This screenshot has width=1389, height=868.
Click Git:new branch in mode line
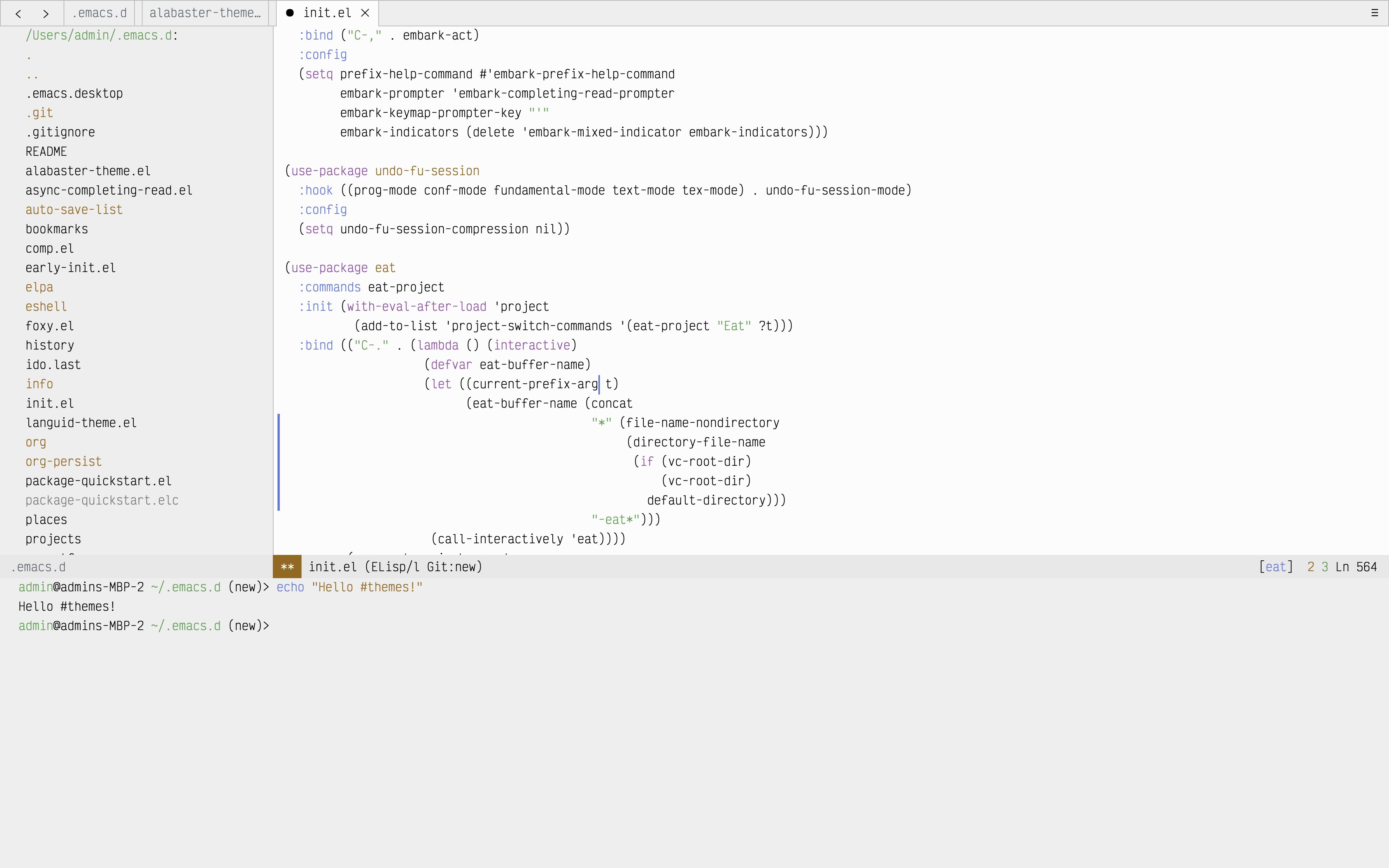pyautogui.click(x=451, y=567)
